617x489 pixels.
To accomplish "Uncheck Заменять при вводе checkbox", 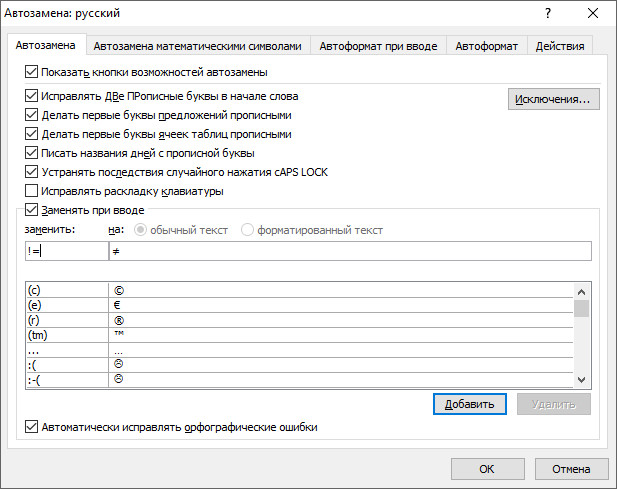I will (31, 210).
